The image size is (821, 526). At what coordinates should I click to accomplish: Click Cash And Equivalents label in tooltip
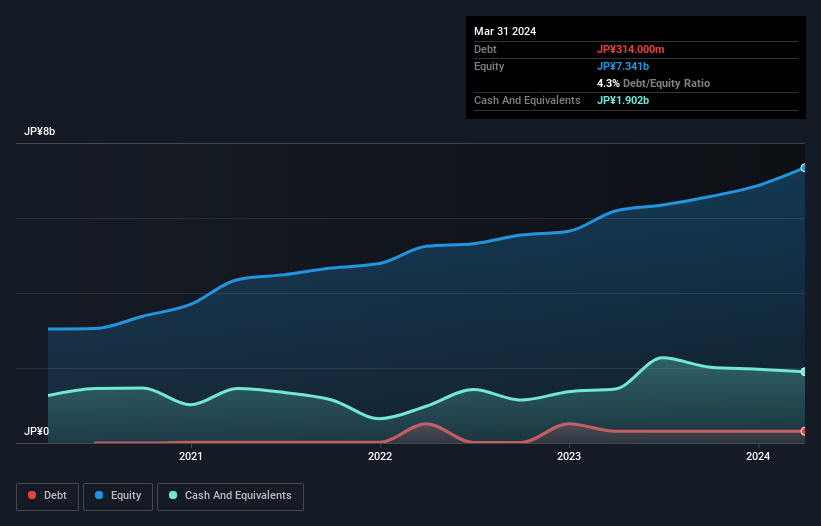pyautogui.click(x=527, y=100)
